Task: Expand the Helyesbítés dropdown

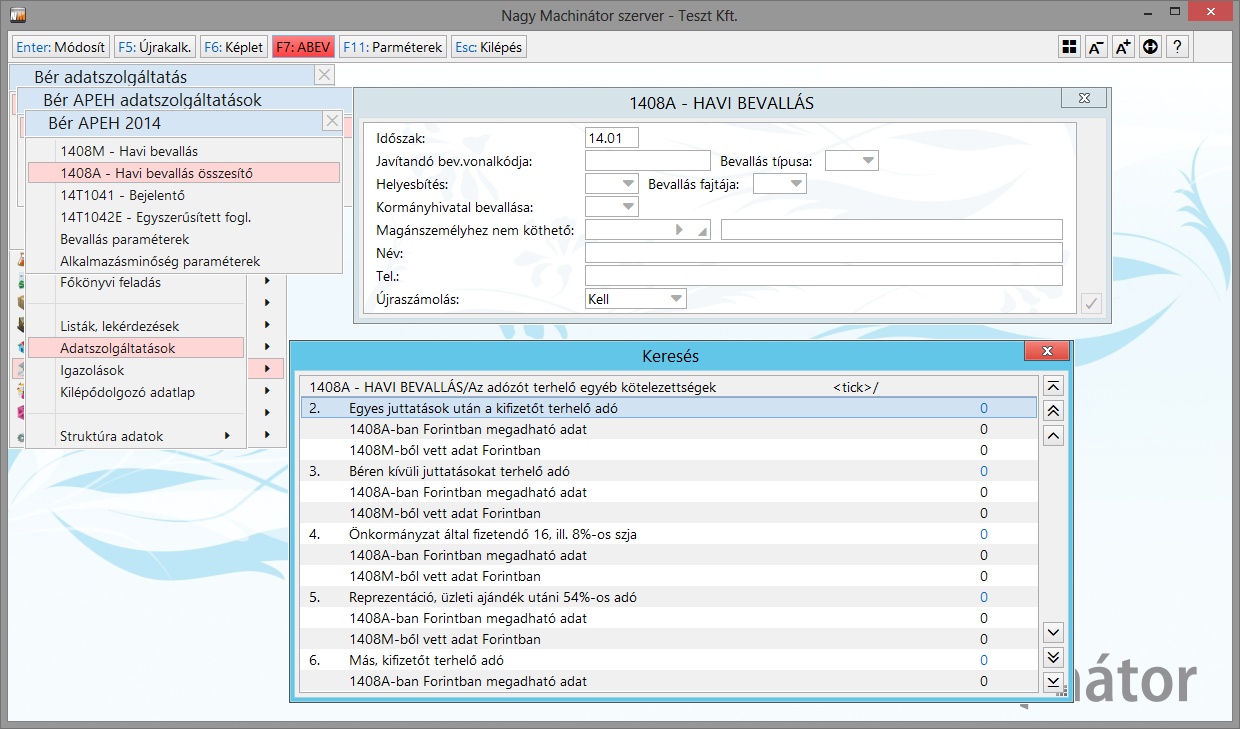Action: click(611, 184)
